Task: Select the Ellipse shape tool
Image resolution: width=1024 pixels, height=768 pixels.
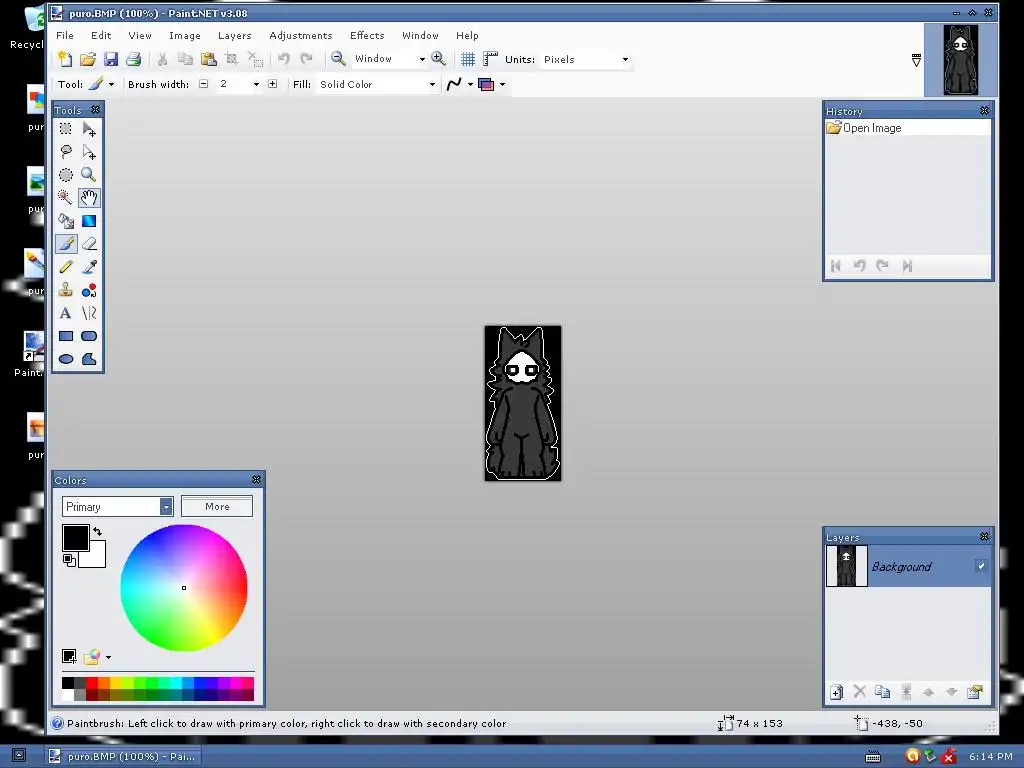Action: point(66,359)
